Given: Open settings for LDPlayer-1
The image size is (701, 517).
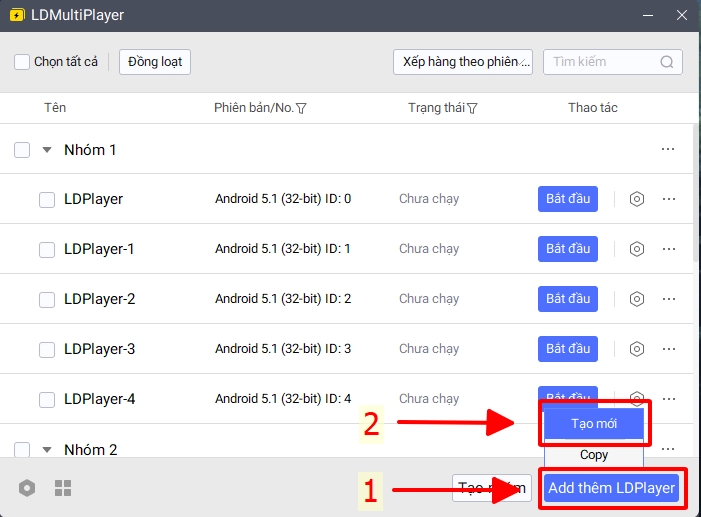Looking at the screenshot, I should tap(637, 249).
